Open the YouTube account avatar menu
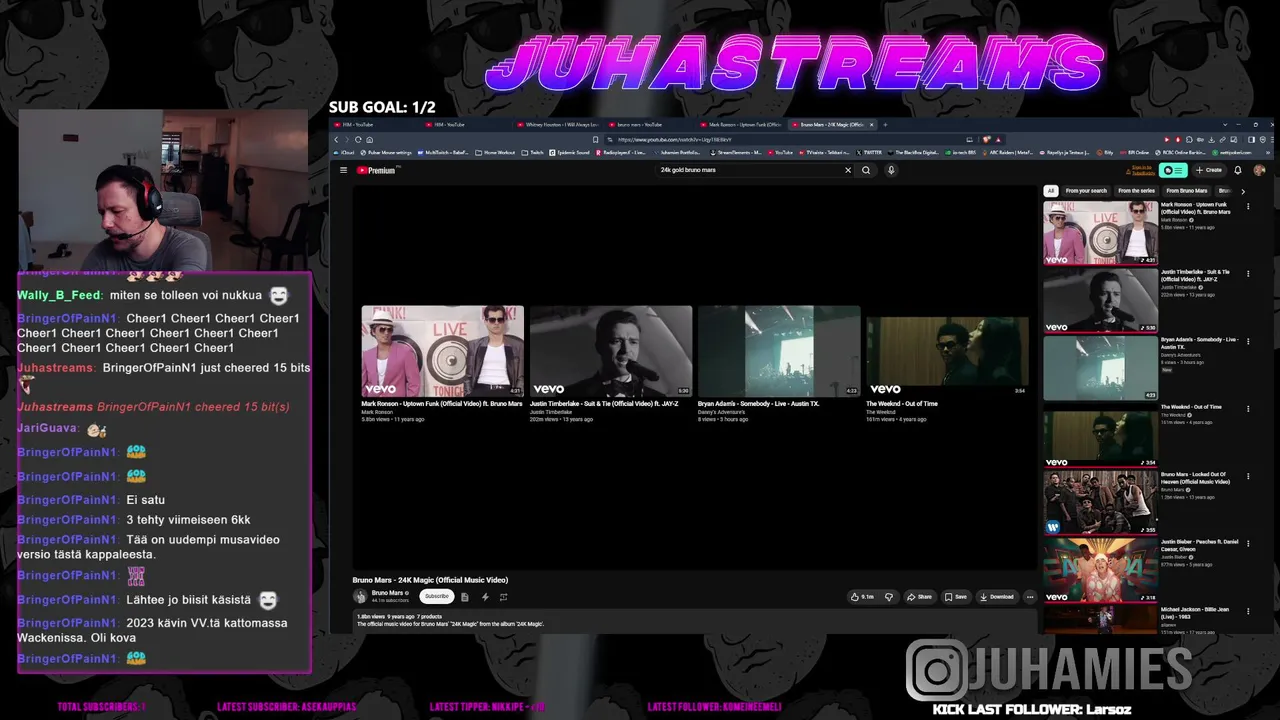 click(1259, 170)
